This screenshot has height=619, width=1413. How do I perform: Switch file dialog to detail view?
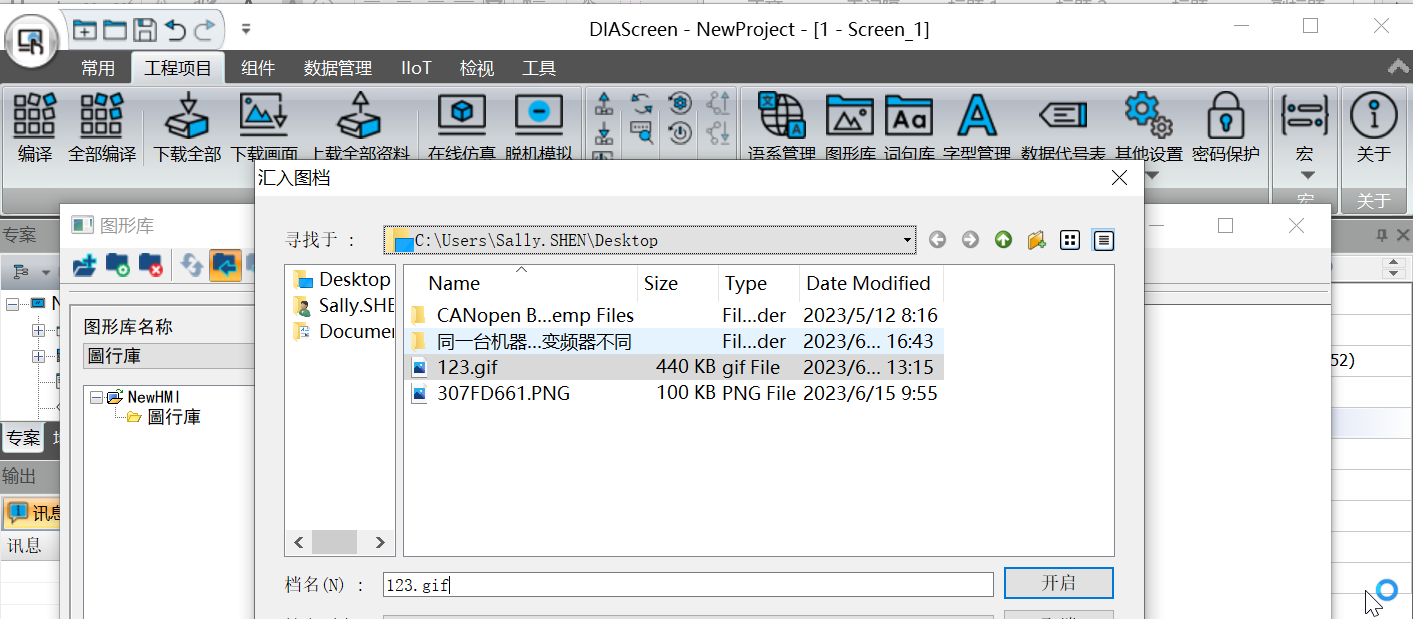(1103, 240)
